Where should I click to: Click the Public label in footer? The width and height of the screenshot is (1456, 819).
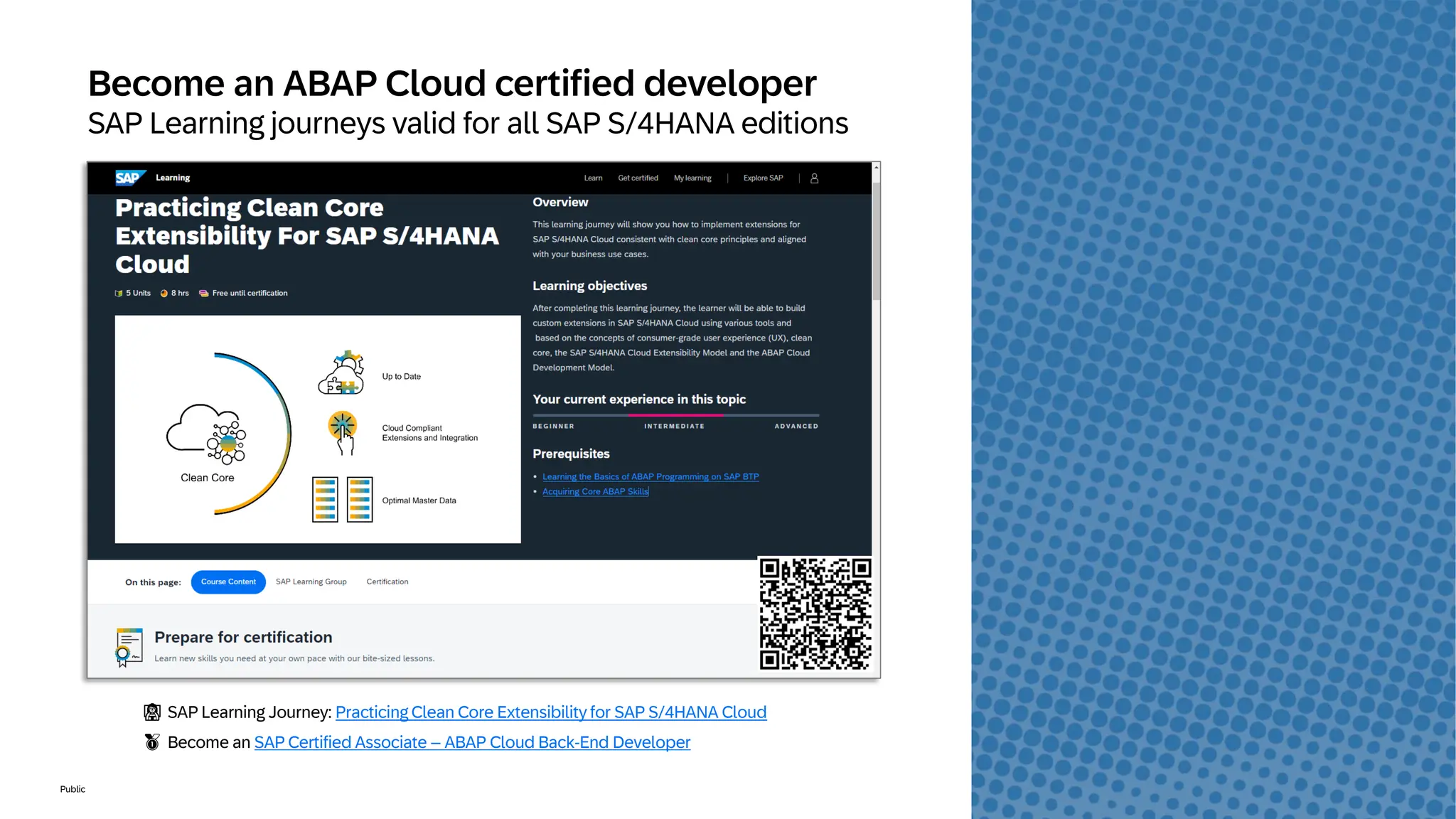click(x=73, y=789)
